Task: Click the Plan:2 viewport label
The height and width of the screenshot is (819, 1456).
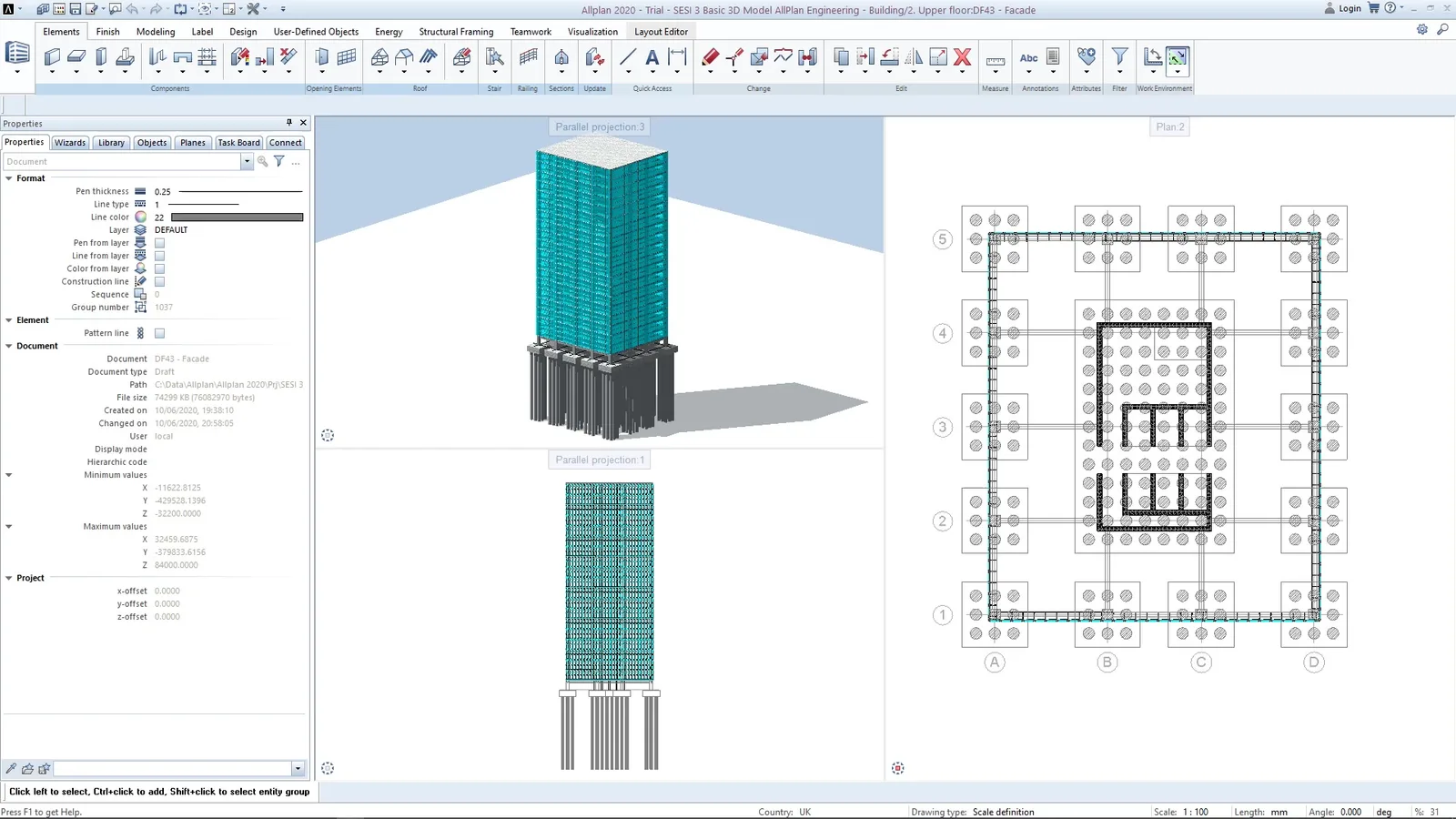Action: coord(1170,126)
